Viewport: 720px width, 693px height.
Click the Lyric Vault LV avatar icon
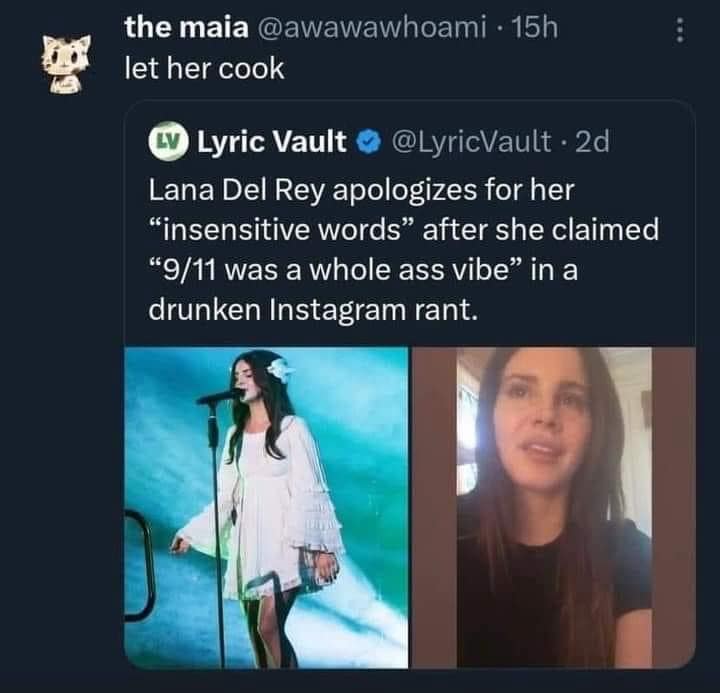(x=167, y=143)
